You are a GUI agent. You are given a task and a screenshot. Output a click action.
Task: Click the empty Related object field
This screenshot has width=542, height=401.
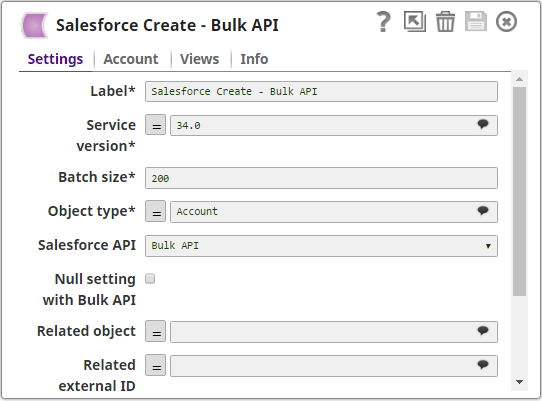tap(334, 332)
